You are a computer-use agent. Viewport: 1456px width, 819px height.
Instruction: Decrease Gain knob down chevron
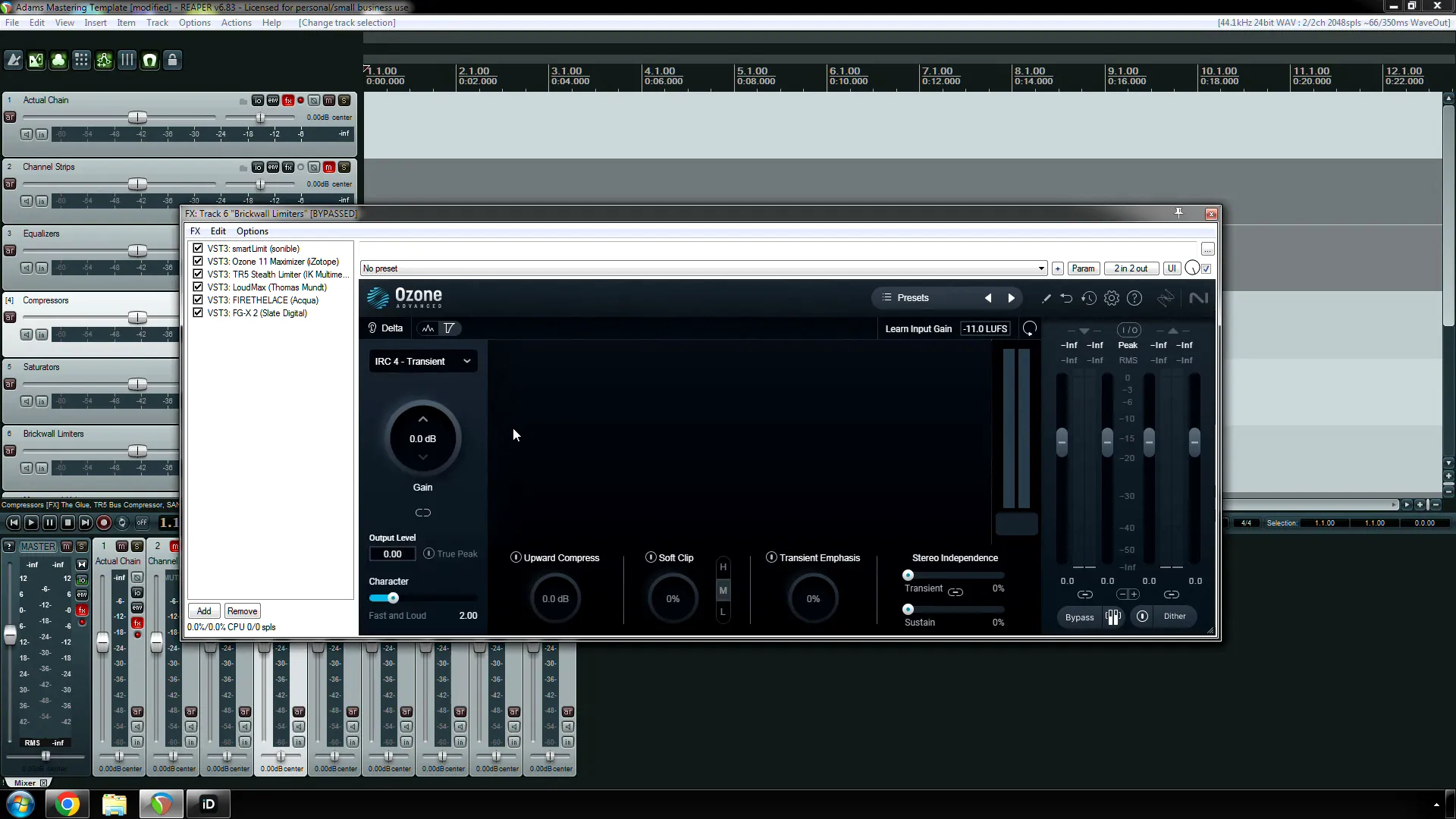423,457
